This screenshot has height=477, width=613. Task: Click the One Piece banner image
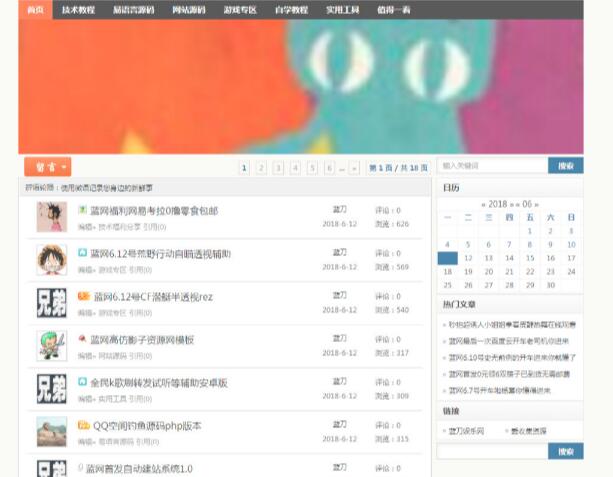pyautogui.click(x=301, y=86)
